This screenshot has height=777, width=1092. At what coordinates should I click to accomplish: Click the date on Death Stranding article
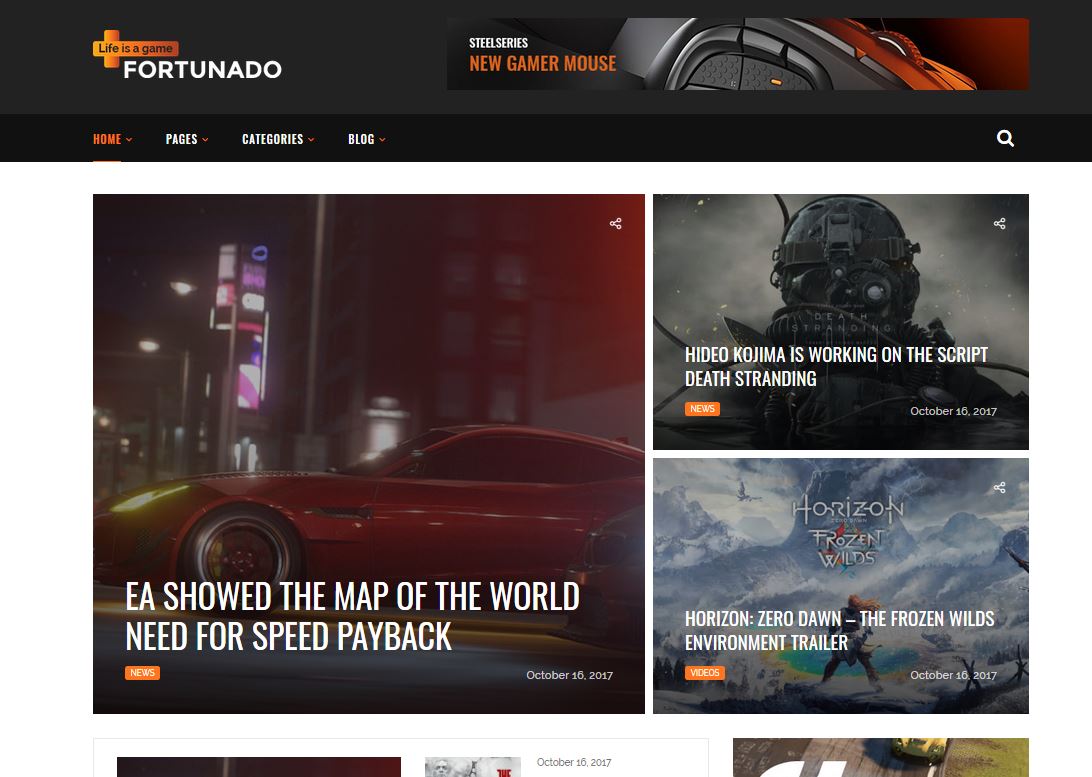tap(953, 411)
